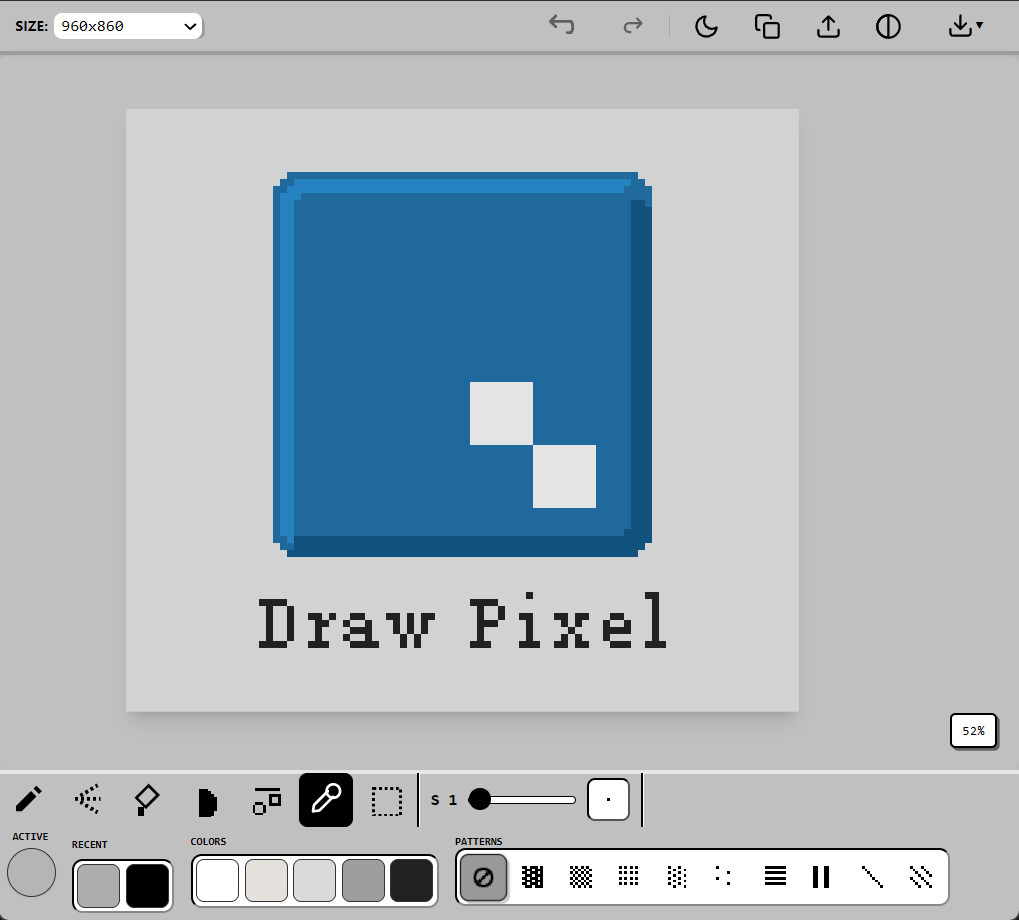Click the redo arrow
1019x920 pixels.
click(632, 25)
